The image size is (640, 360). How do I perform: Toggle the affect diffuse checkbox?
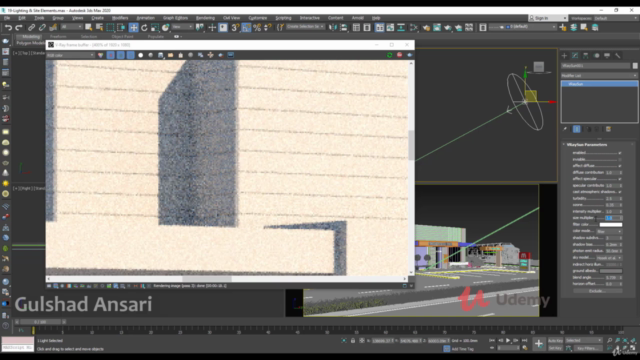[x=620, y=166]
